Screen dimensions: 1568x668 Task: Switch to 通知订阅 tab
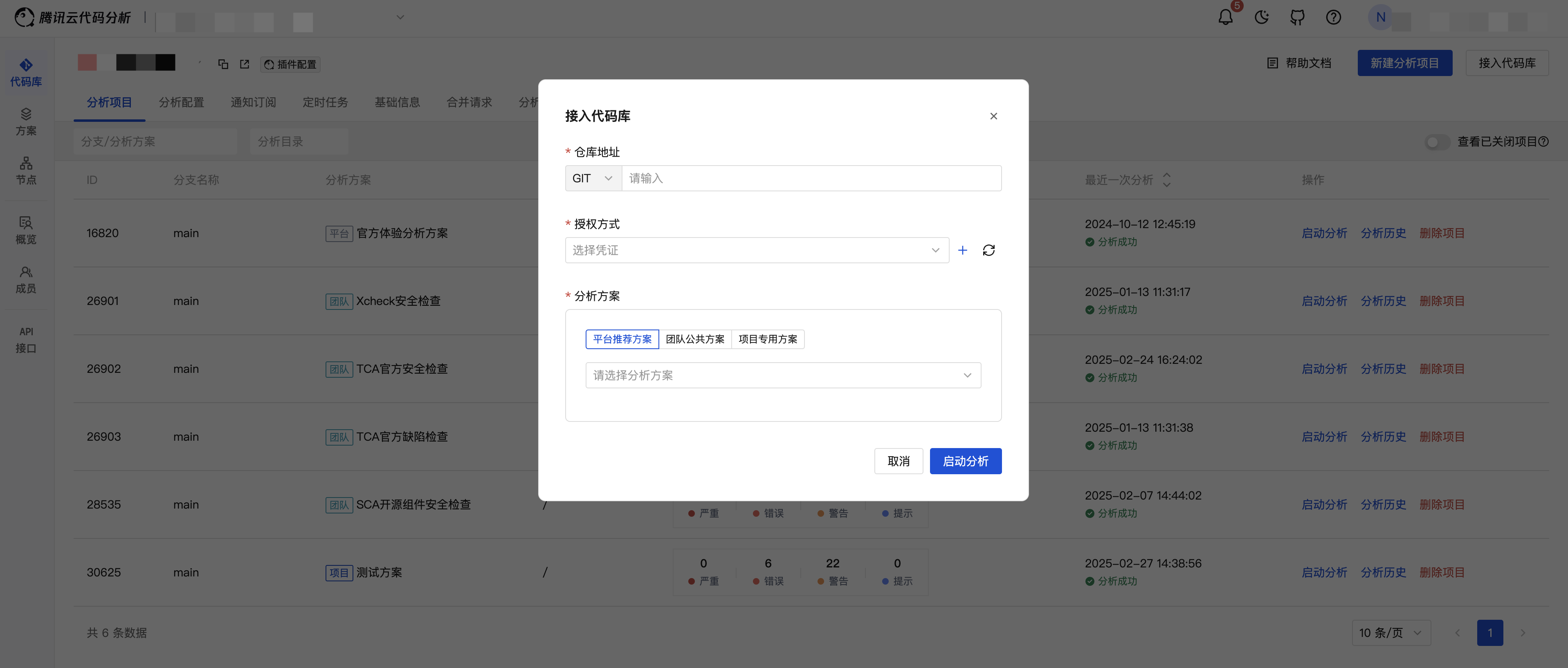[253, 102]
